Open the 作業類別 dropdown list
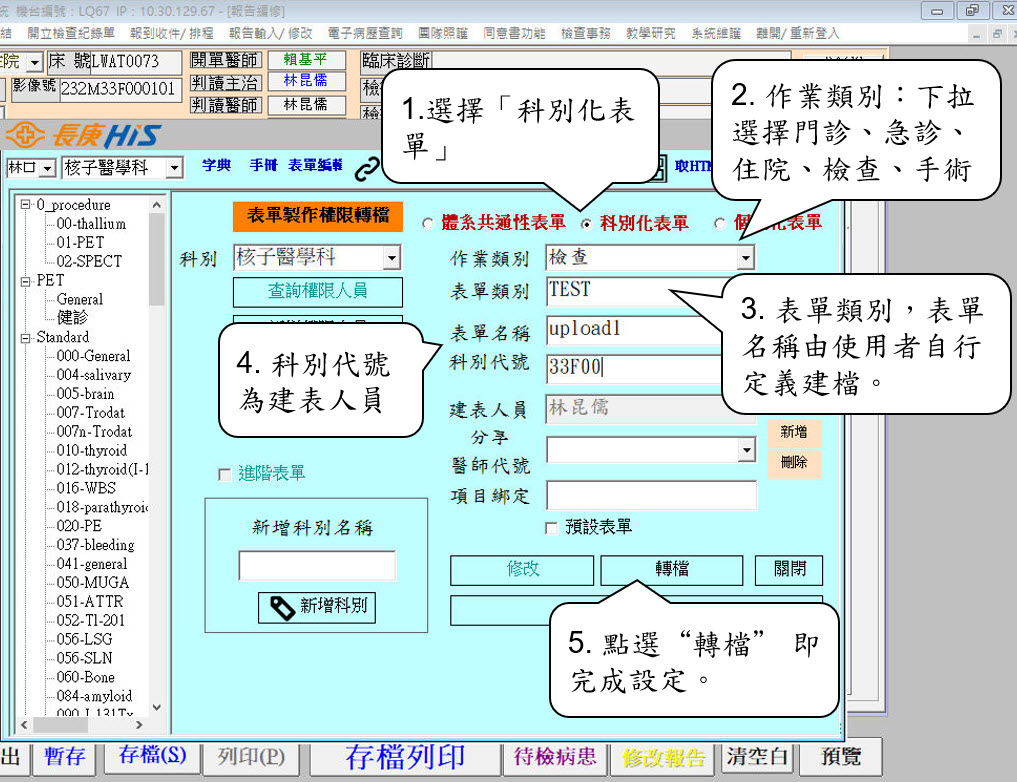This screenshot has width=1017, height=782. [x=744, y=258]
